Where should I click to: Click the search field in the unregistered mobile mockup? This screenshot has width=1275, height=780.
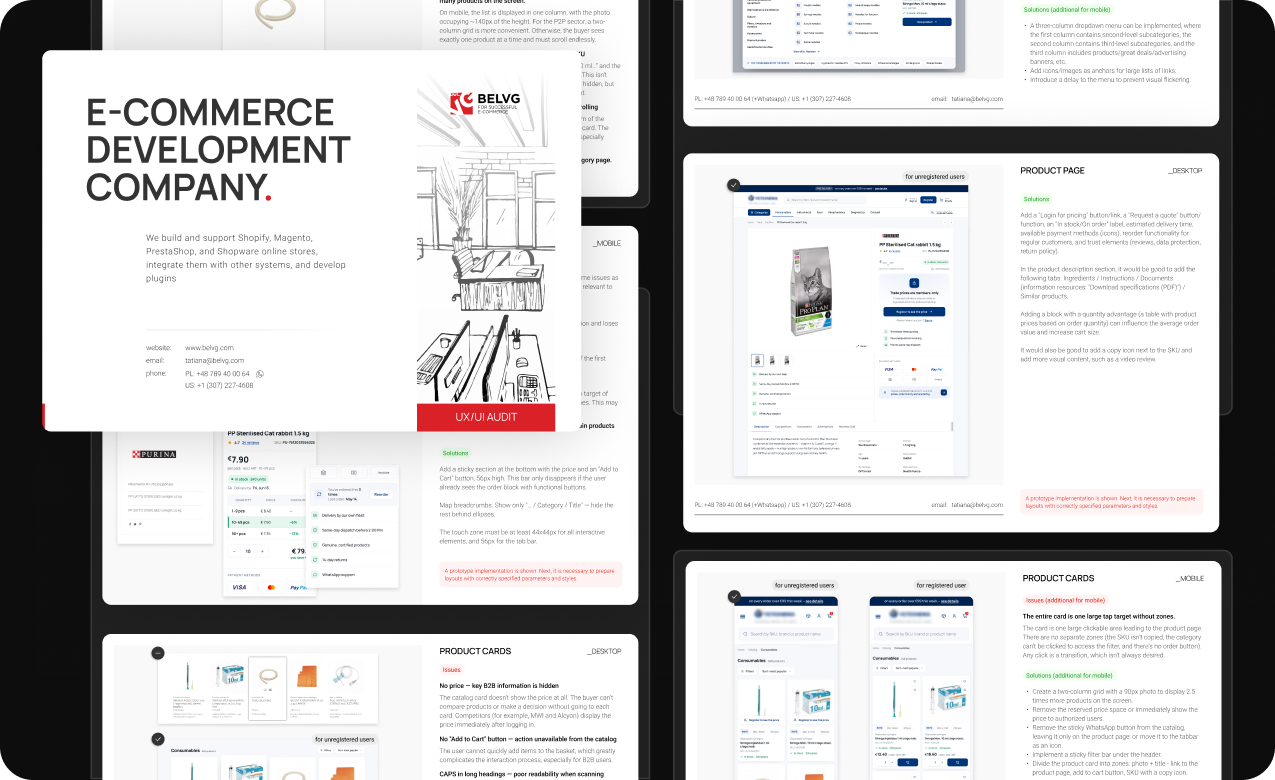[786, 634]
